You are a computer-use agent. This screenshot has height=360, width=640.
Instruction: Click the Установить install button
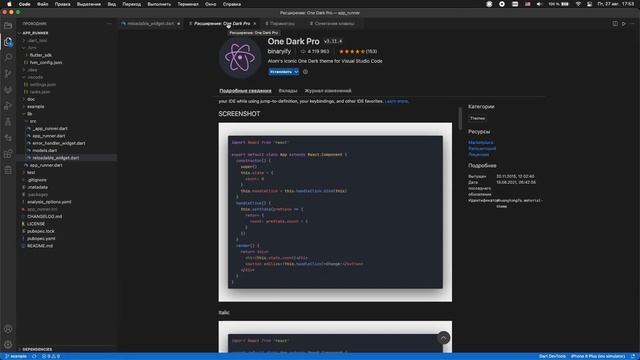(281, 72)
